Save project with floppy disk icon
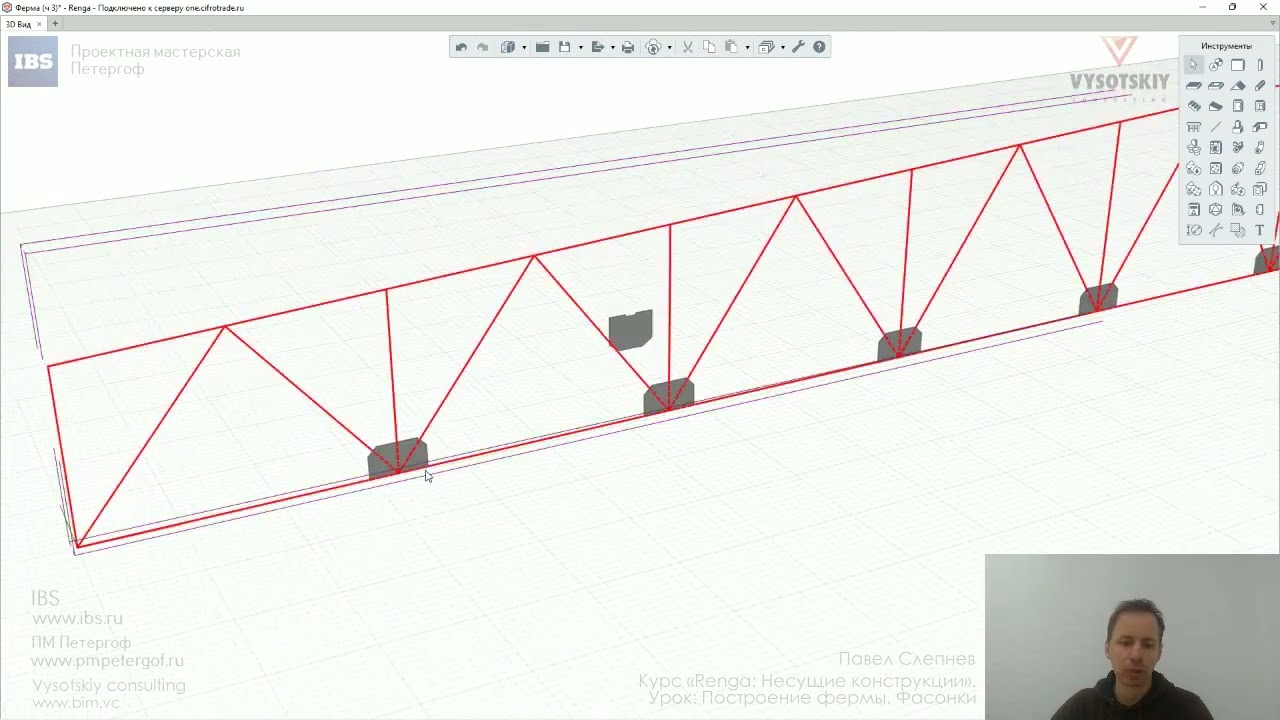The height and width of the screenshot is (720, 1280). coord(564,47)
